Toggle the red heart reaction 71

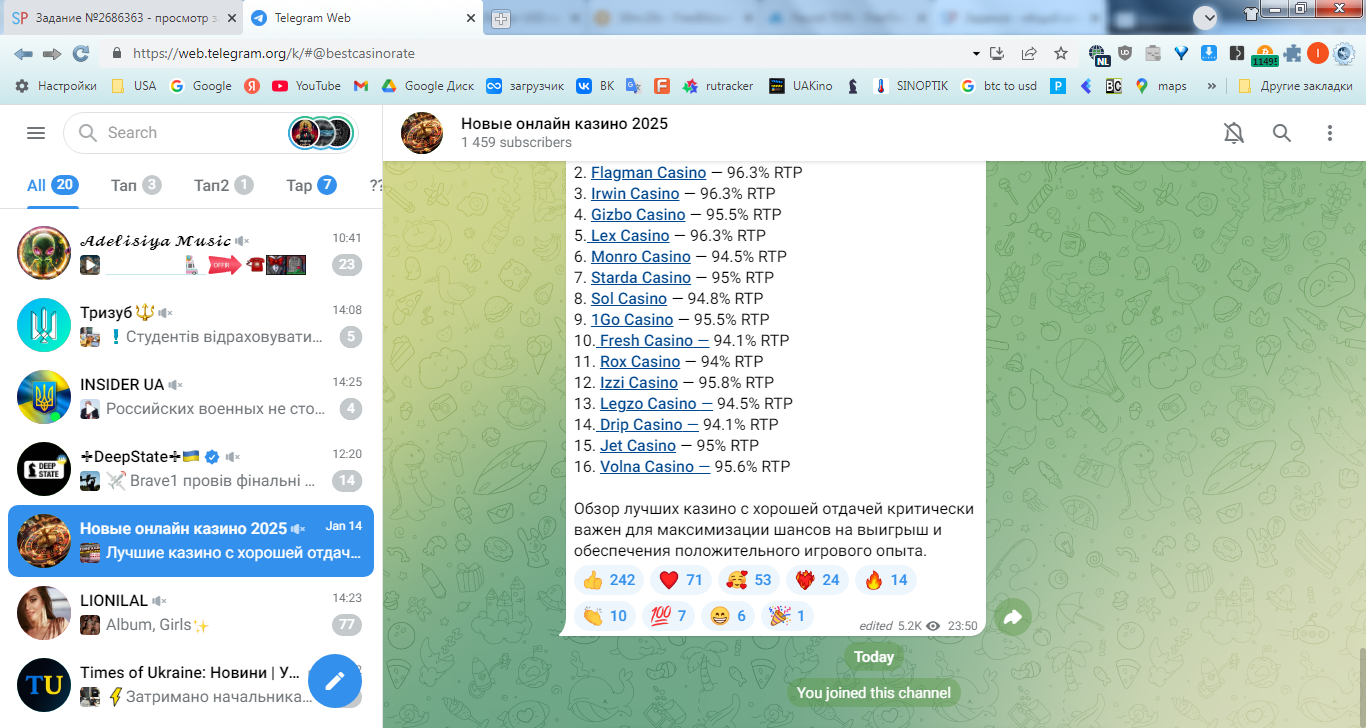pyautogui.click(x=681, y=580)
